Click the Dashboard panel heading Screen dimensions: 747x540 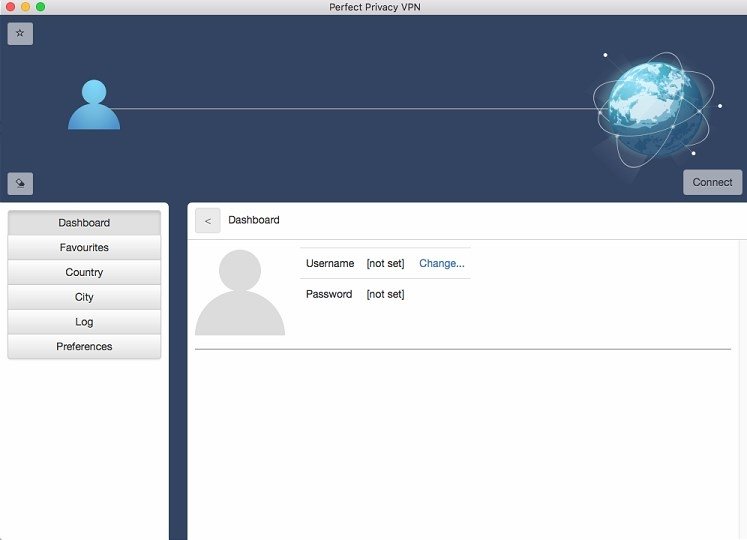(x=253, y=220)
